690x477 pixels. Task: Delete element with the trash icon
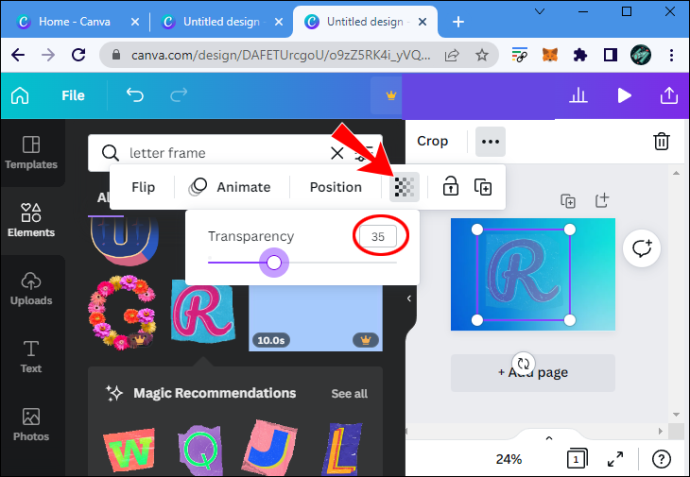tap(661, 141)
